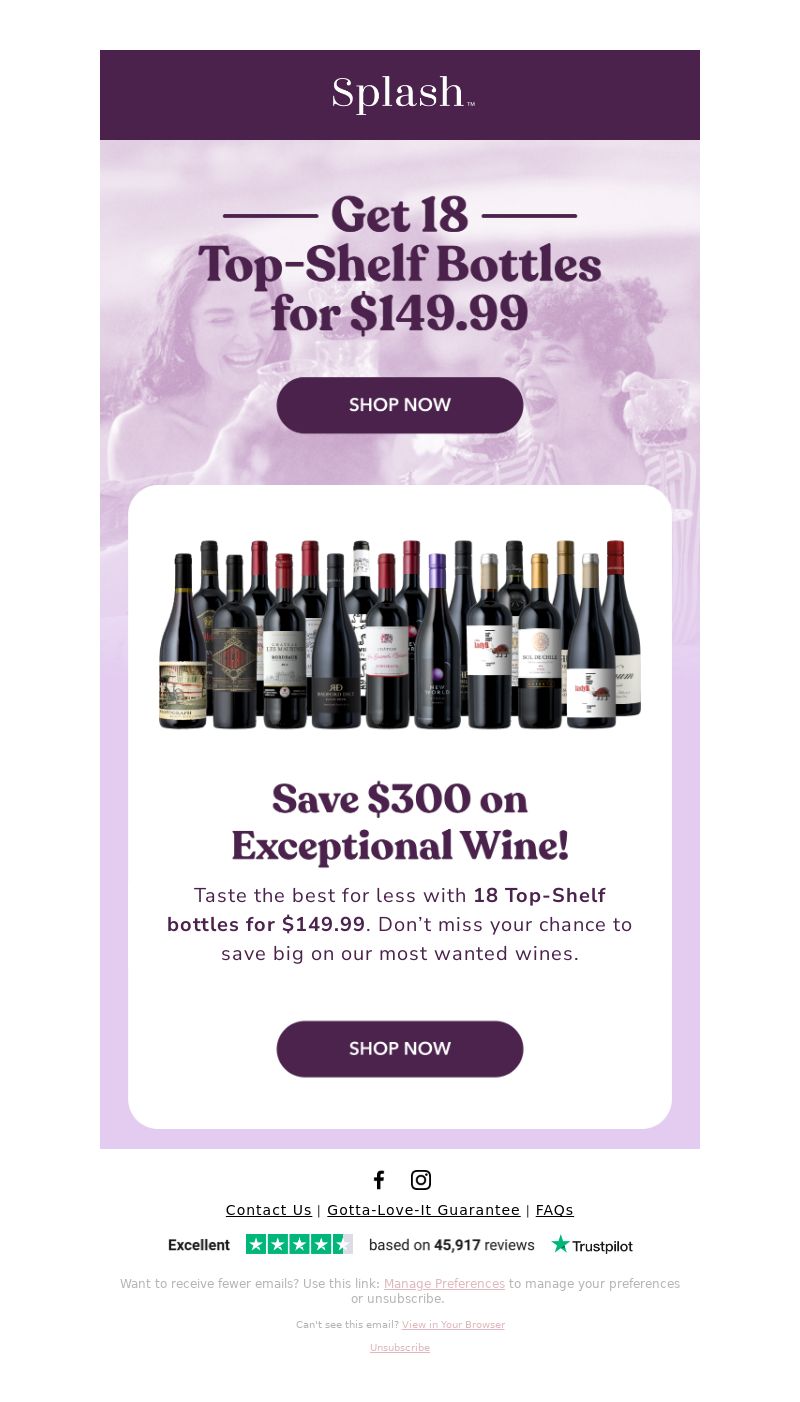Click the Manage Preferences link
Screen dimensions: 800x1402
[x=444, y=1284]
